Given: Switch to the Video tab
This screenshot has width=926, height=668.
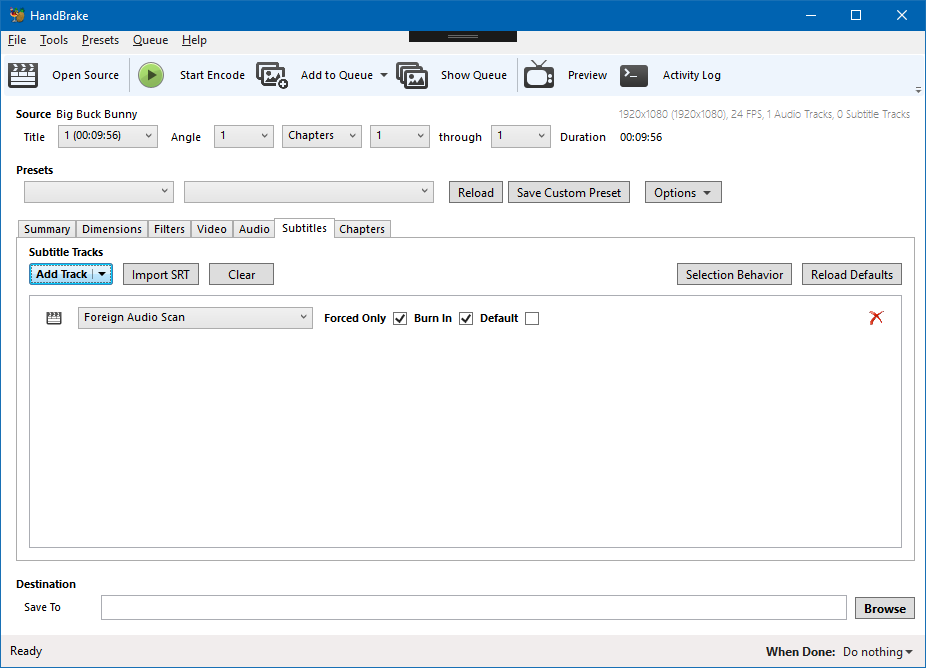Looking at the screenshot, I should coord(212,229).
